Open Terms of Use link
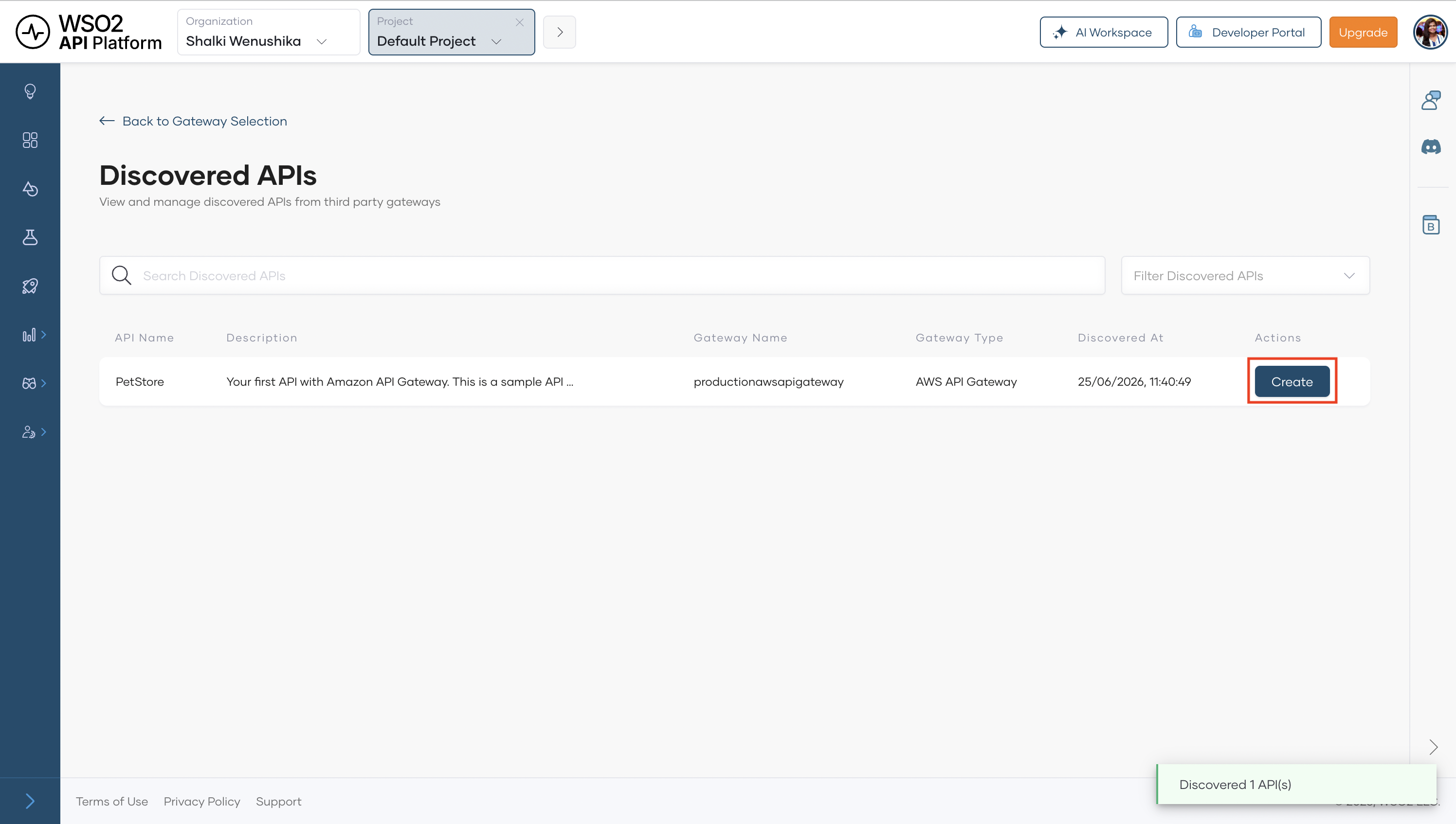 coord(112,801)
